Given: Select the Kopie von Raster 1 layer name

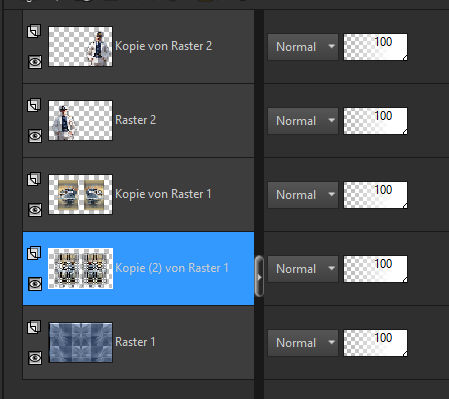Looking at the screenshot, I should tap(163, 194).
